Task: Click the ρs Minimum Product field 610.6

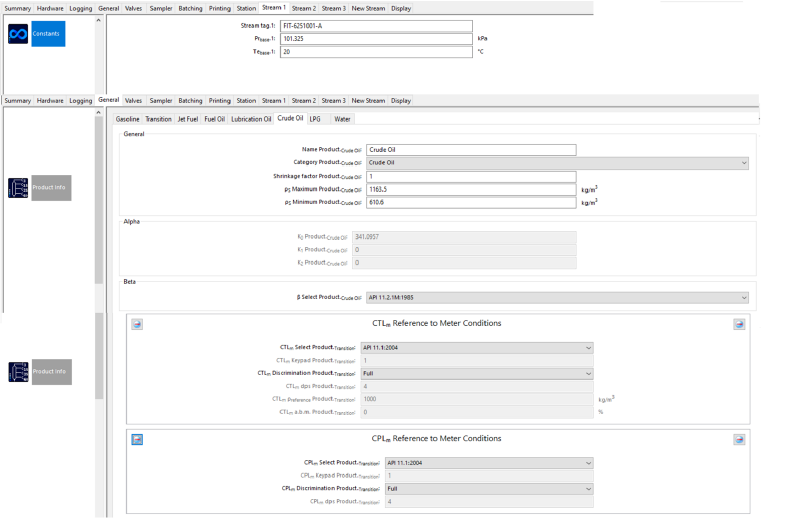Action: click(x=471, y=202)
